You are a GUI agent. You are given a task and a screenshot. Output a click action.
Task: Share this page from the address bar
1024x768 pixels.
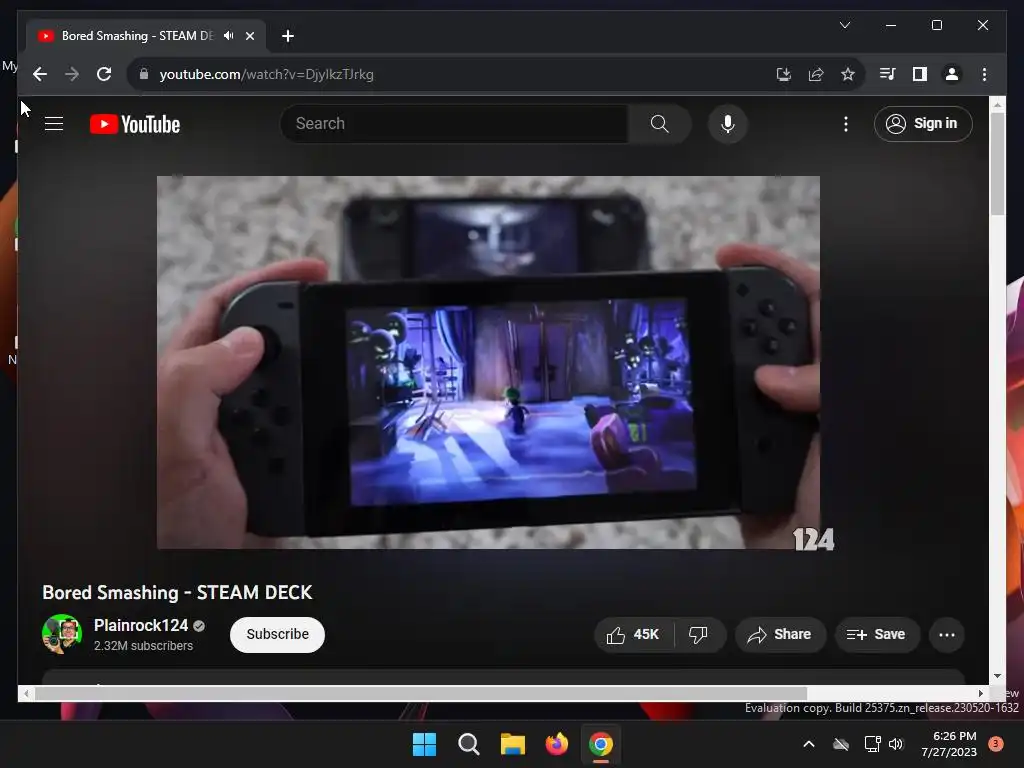[816, 74]
